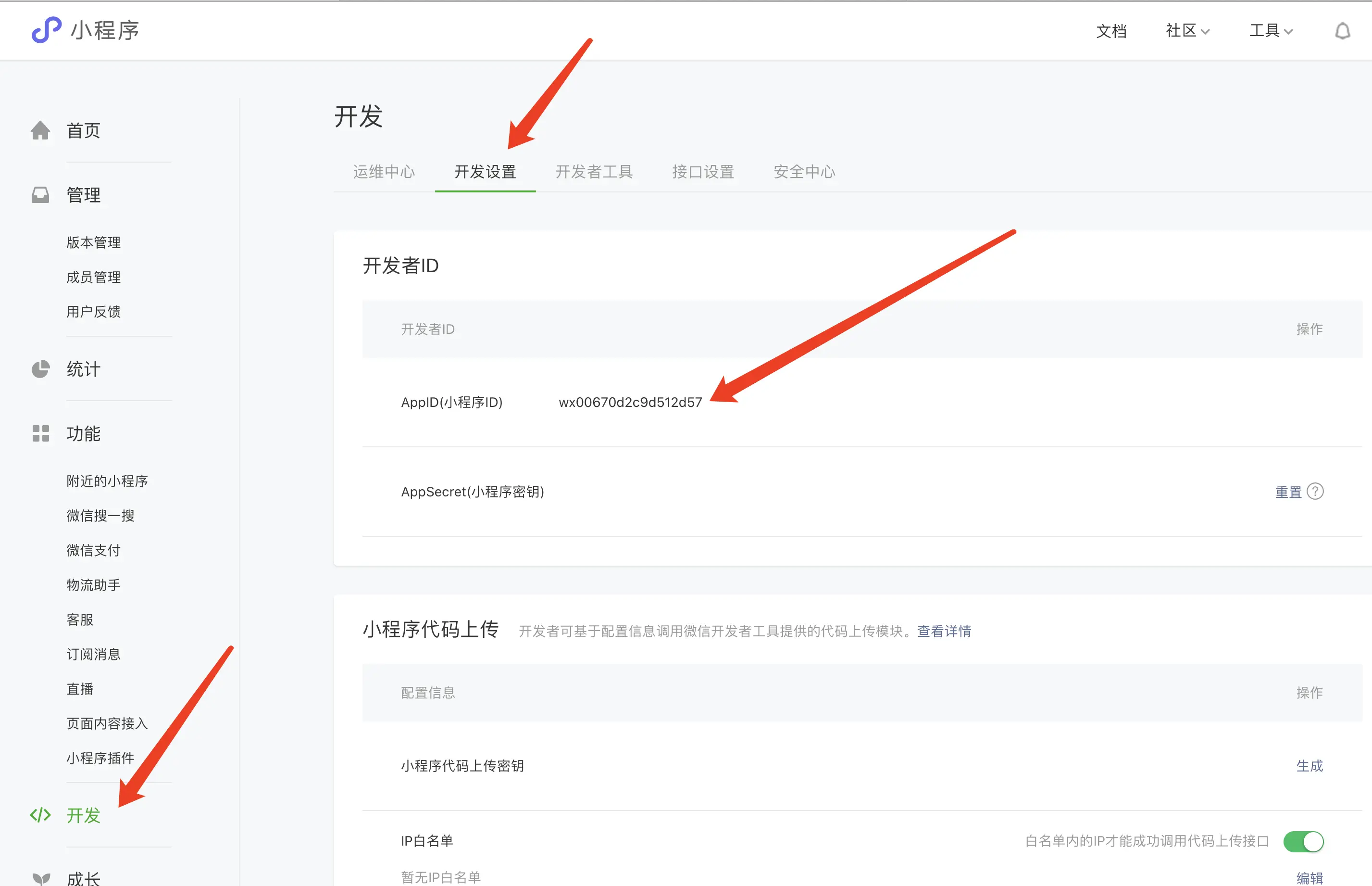Expand the 社区 dropdown
1372x886 pixels.
coord(1187,31)
